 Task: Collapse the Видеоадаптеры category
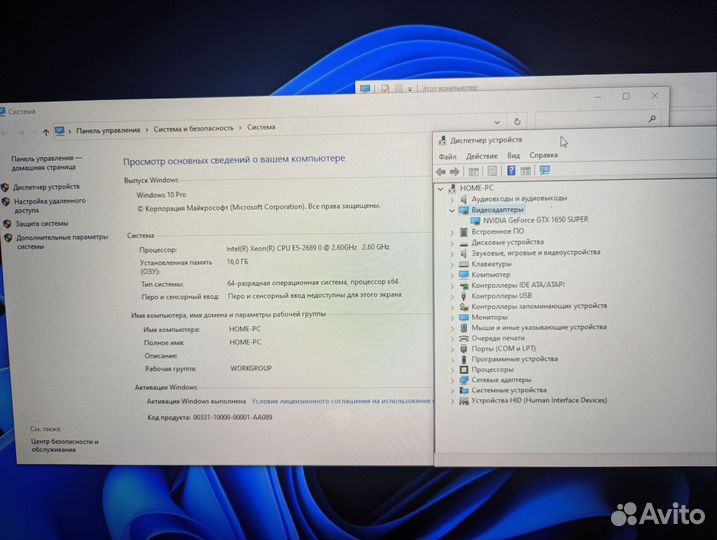pos(452,210)
